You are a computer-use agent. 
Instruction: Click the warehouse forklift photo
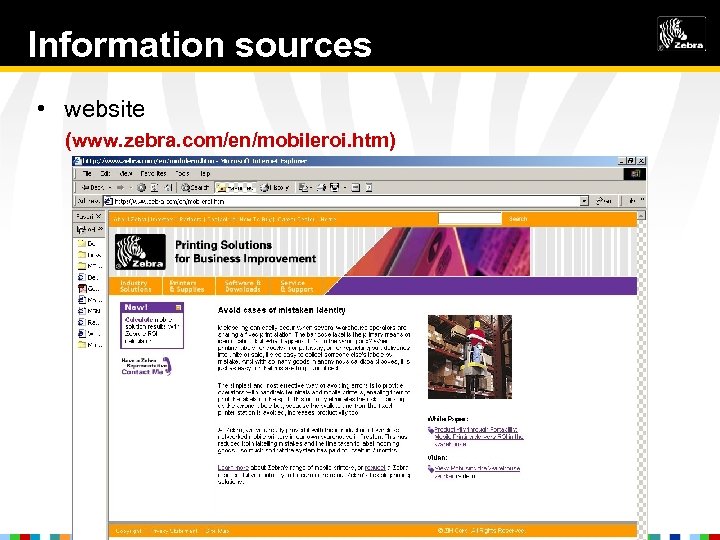click(x=470, y=357)
